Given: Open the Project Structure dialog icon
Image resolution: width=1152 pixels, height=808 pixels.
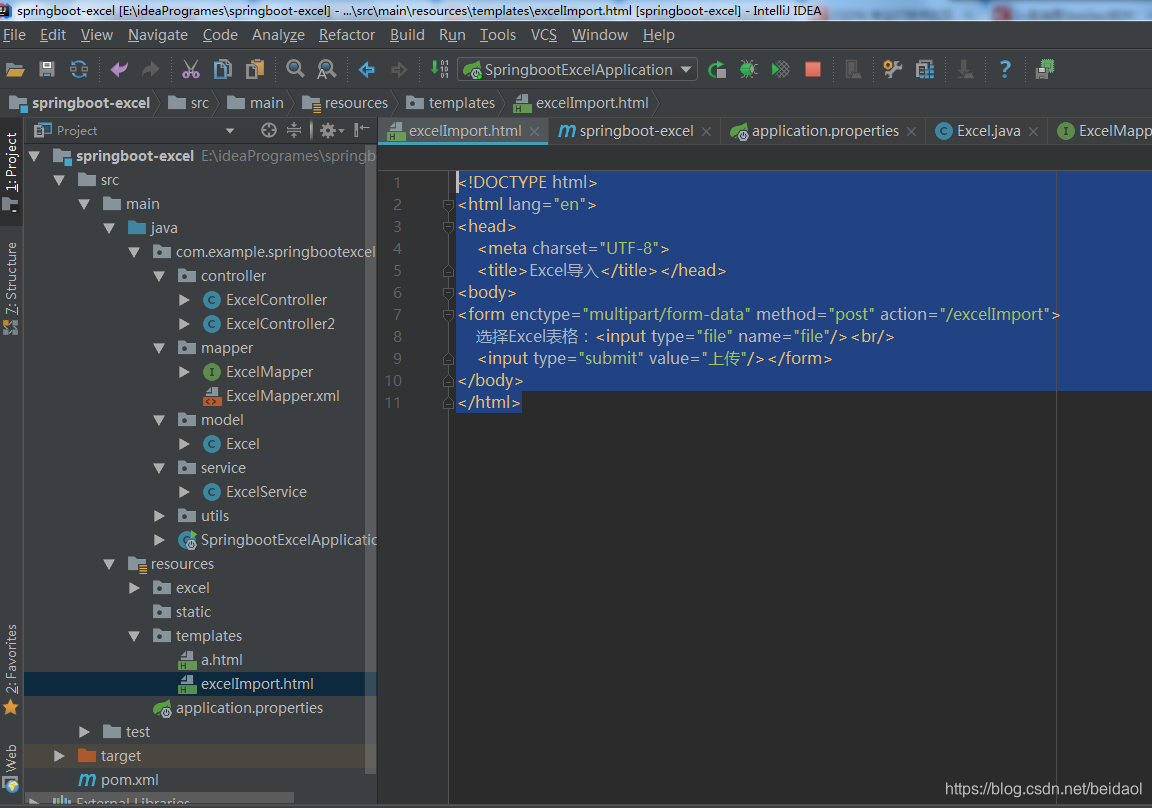Looking at the screenshot, I should click(x=925, y=69).
